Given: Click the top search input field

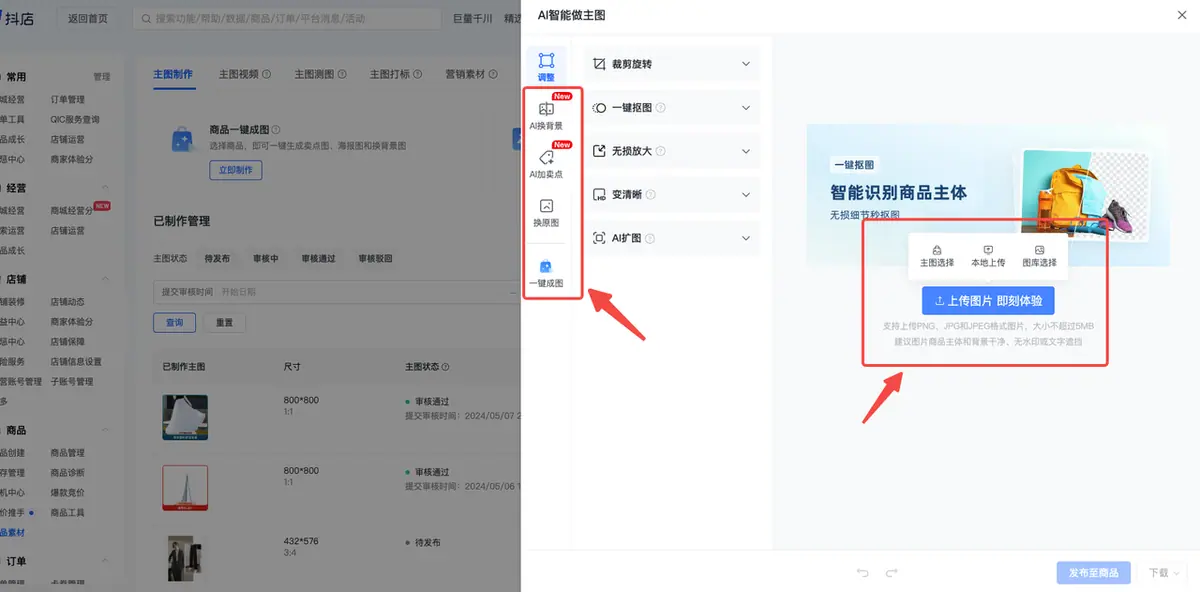Looking at the screenshot, I should tap(287, 19).
